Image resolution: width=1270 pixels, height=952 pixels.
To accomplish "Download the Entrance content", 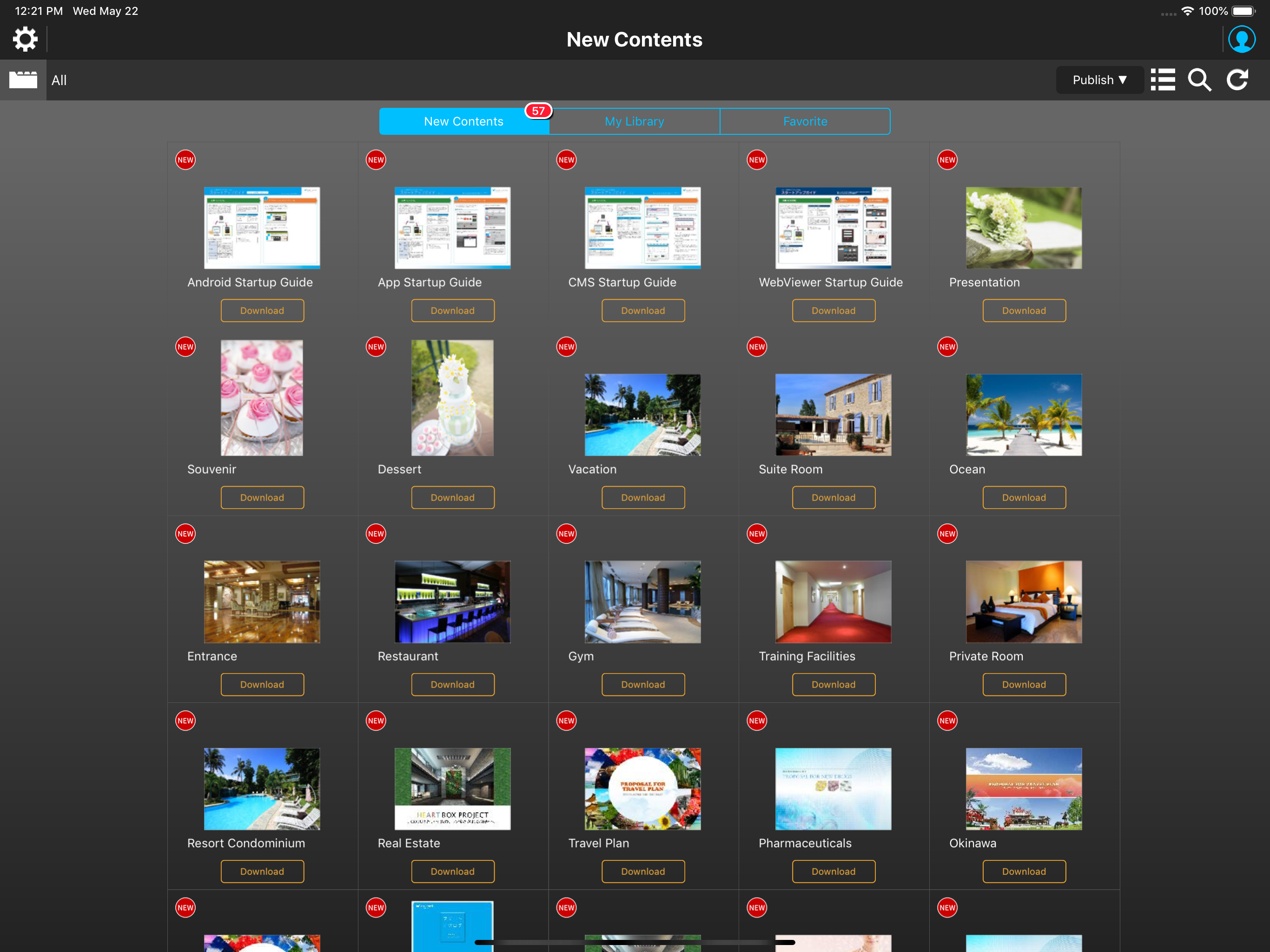I will 262,684.
